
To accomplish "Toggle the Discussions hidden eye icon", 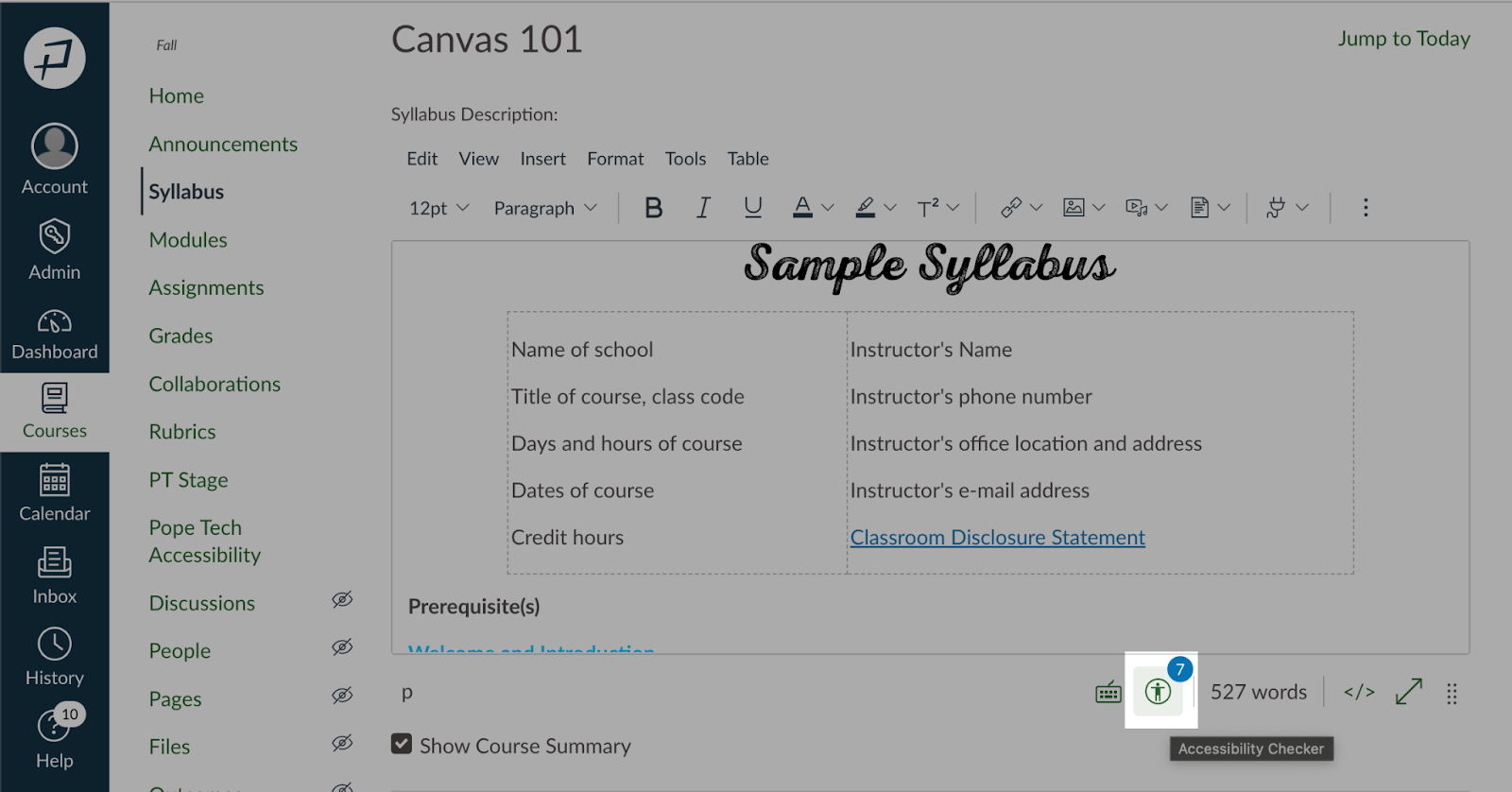I will [x=342, y=599].
